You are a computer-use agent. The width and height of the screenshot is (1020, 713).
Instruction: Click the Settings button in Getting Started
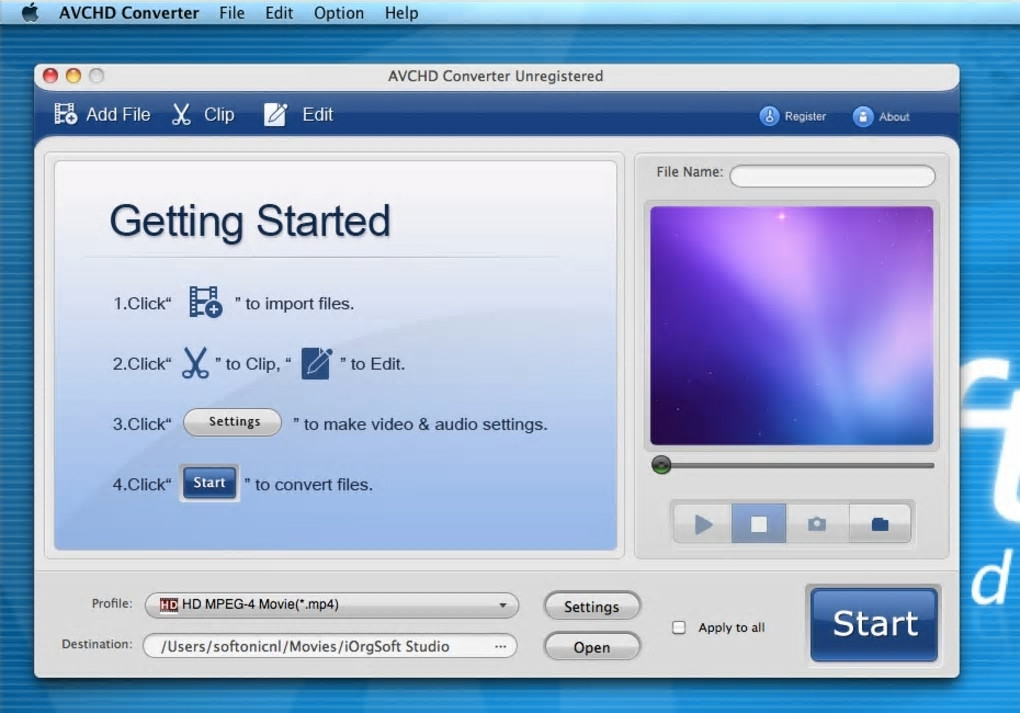click(233, 422)
